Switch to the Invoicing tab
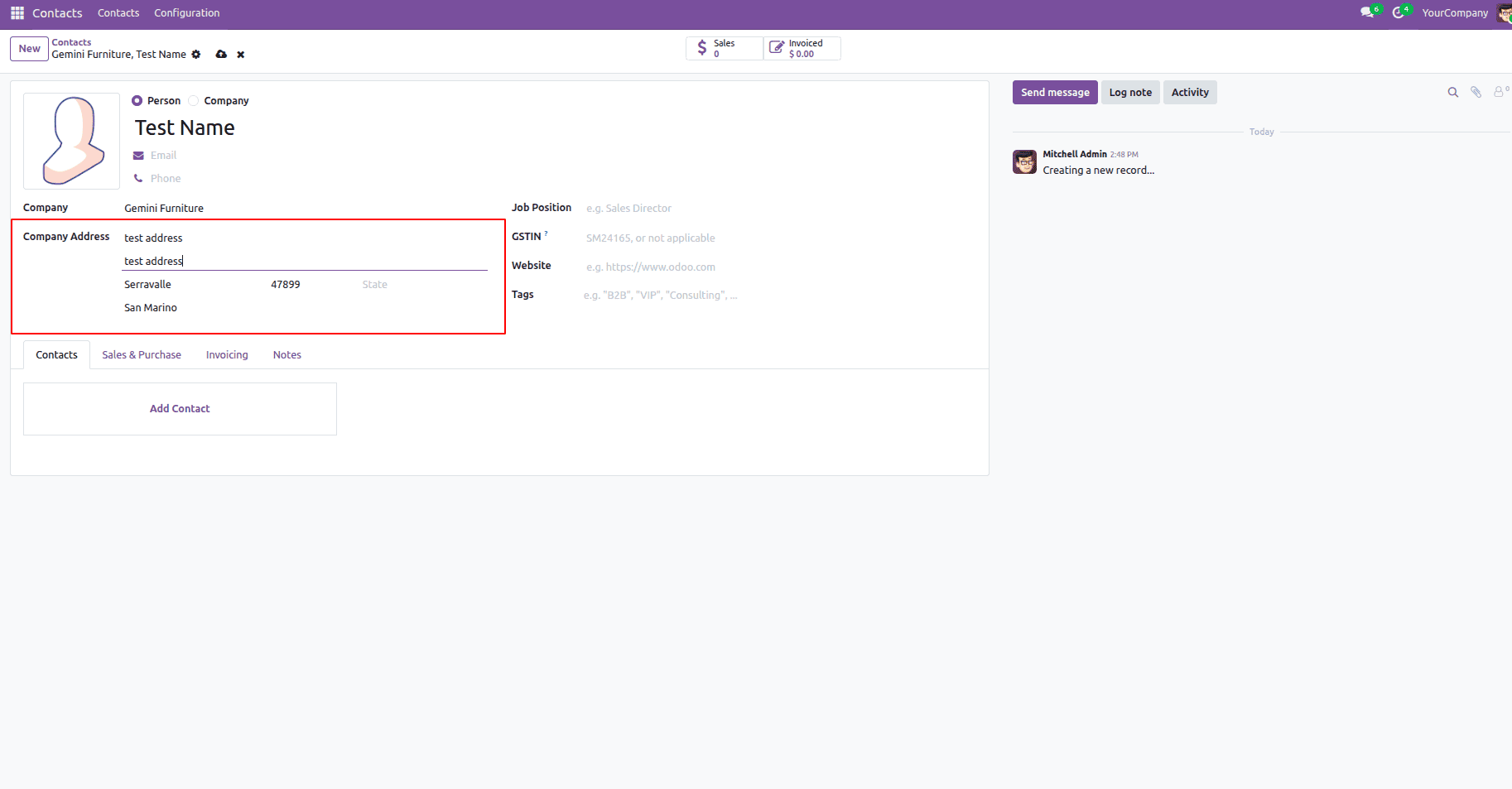 (x=227, y=355)
